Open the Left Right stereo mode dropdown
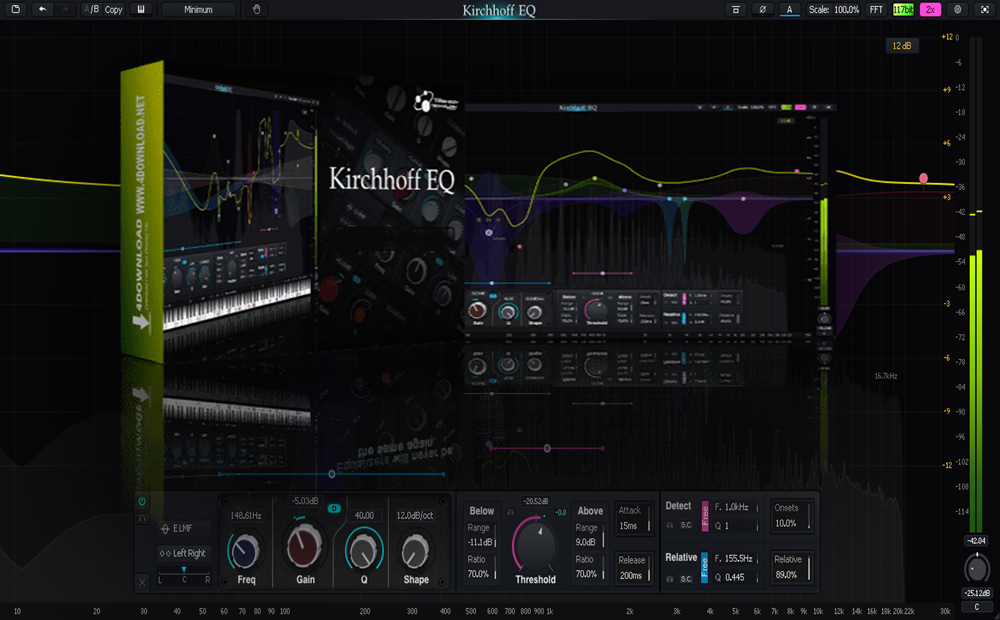 tap(184, 553)
